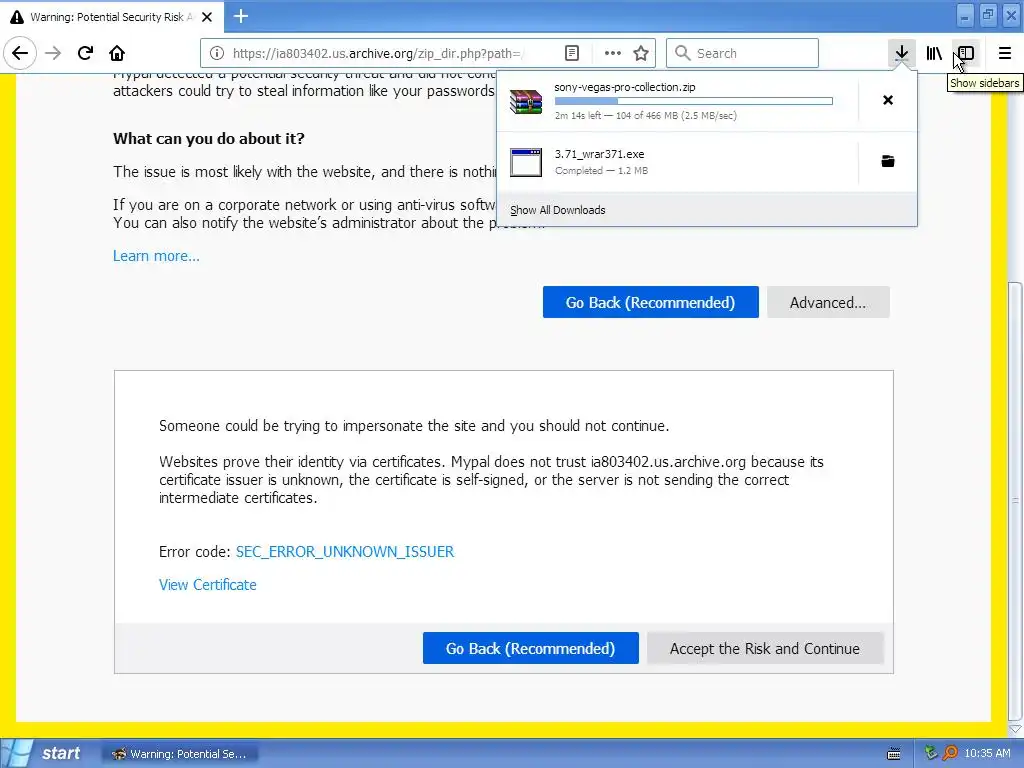Screen dimensions: 1024x768
Task: Open the Library icon
Action: click(x=934, y=53)
